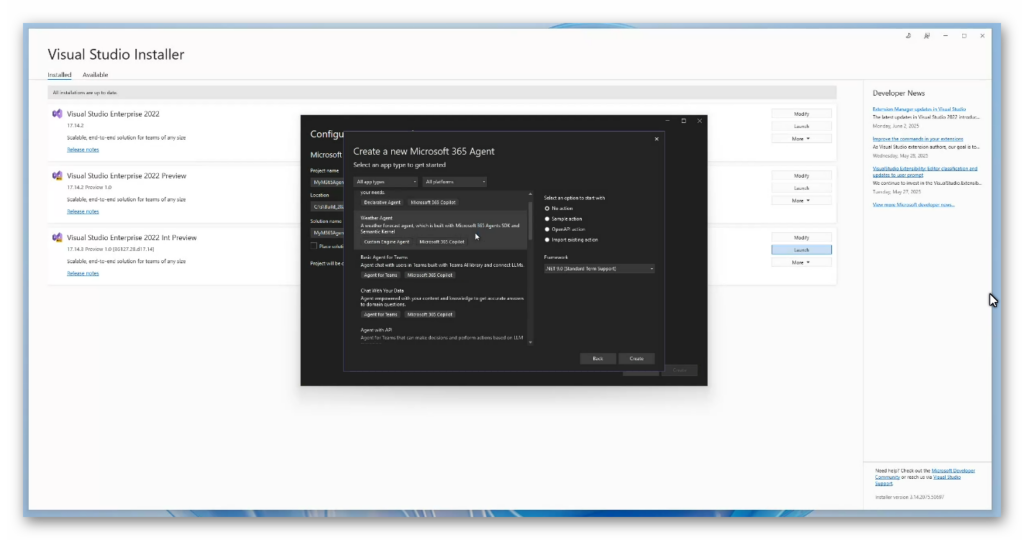Click the agent list scrollbar up arrow

pos(530,194)
